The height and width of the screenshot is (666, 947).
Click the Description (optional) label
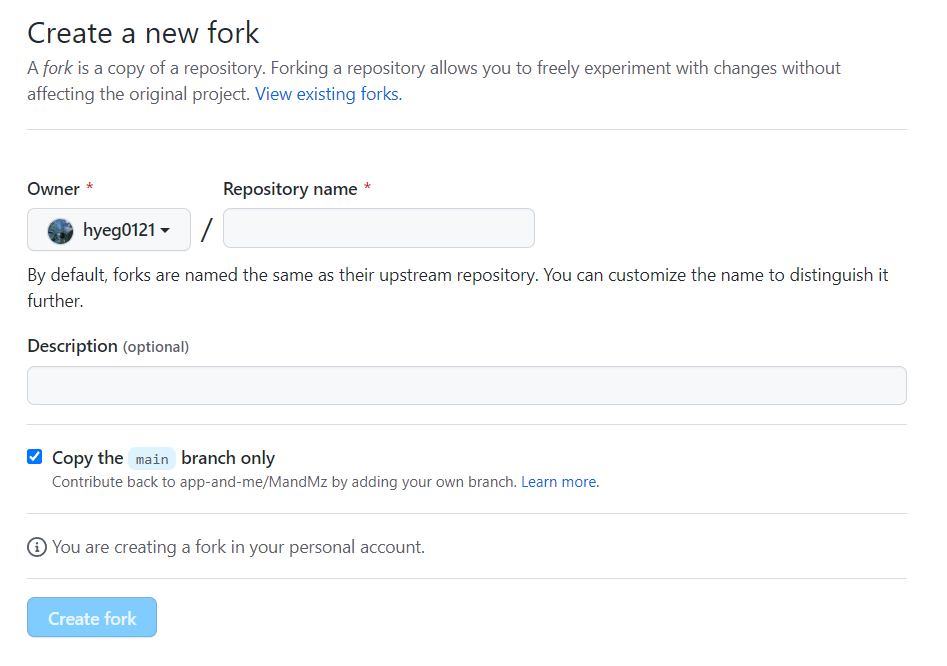108,346
